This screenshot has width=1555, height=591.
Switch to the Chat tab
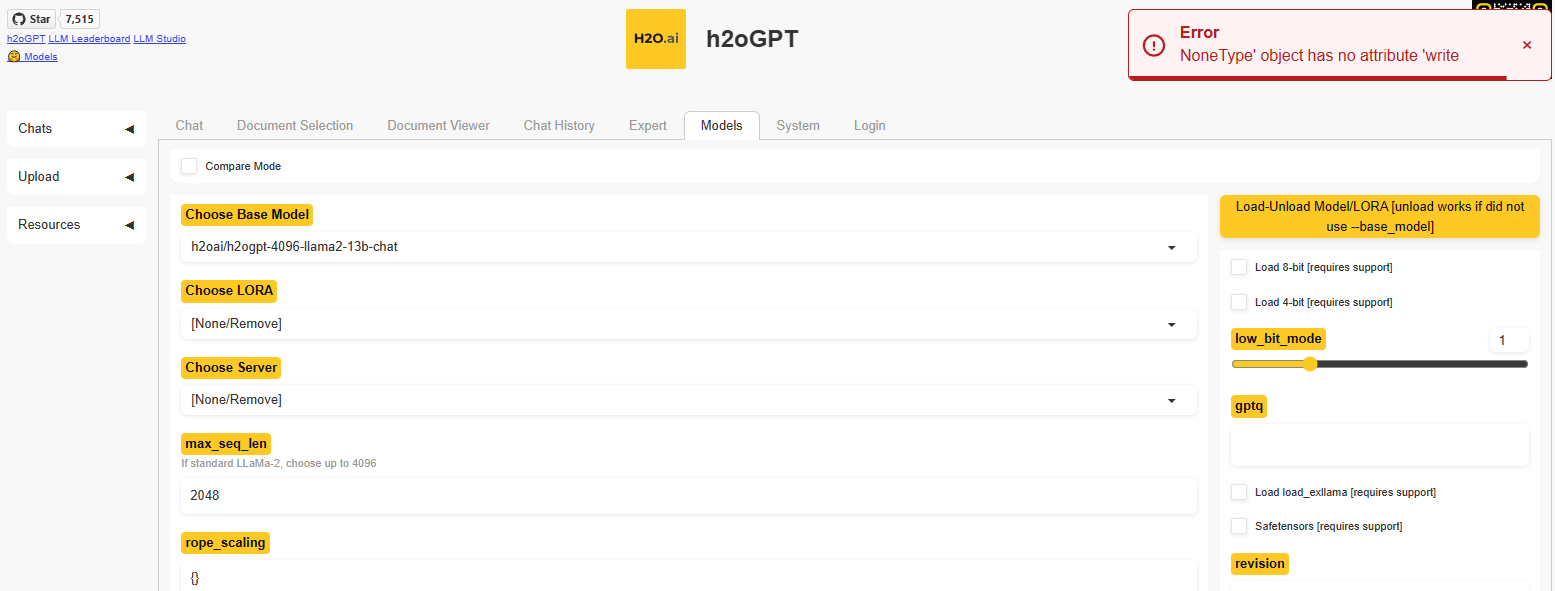click(x=188, y=125)
